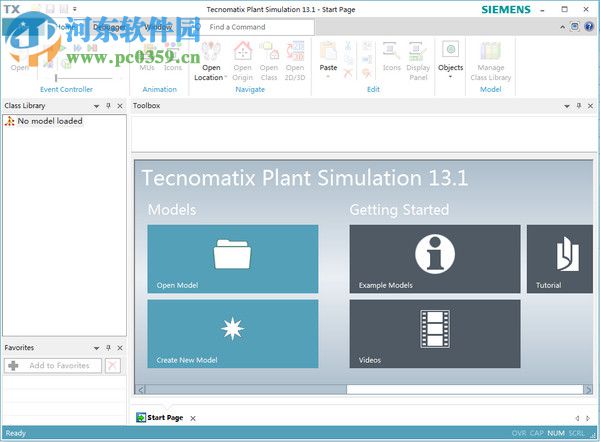This screenshot has height=442, width=600.
Task: Open Manage Class Library
Action: pyautogui.click(x=491, y=61)
